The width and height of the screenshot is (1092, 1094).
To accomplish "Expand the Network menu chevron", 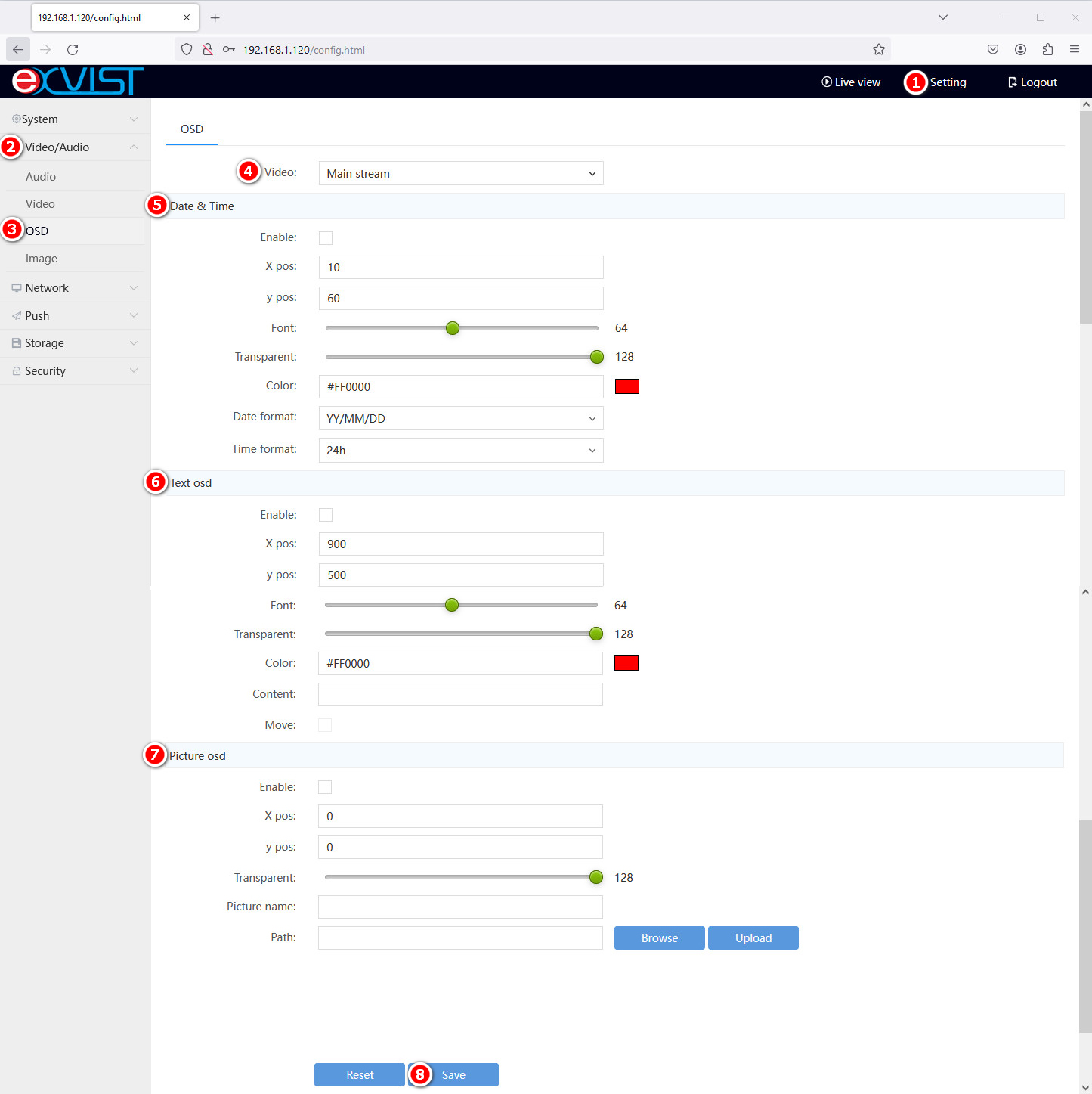I will tap(134, 287).
